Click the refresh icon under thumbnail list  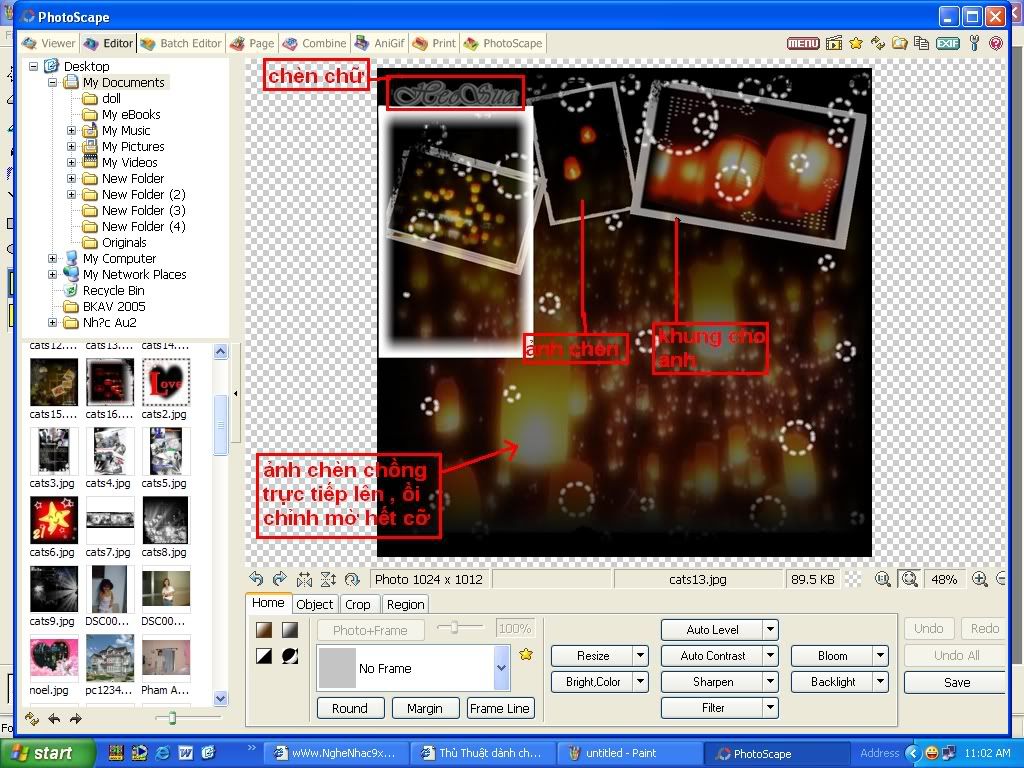coord(31,718)
